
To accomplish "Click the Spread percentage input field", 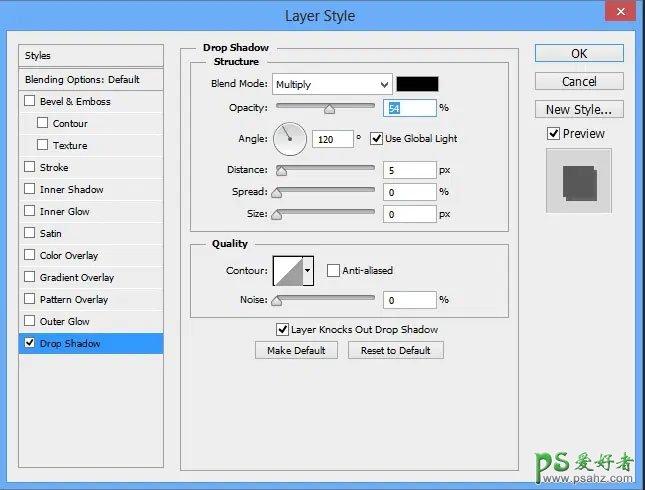I will 409,192.
